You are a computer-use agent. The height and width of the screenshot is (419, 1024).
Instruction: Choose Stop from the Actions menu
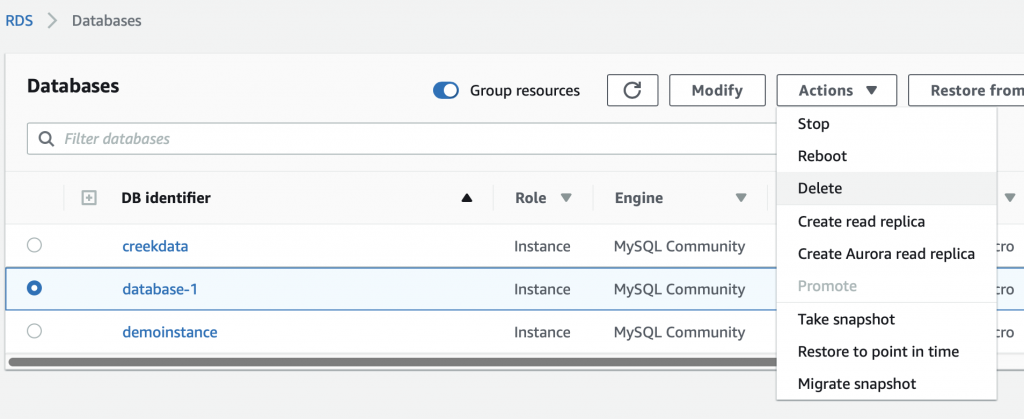point(886,124)
